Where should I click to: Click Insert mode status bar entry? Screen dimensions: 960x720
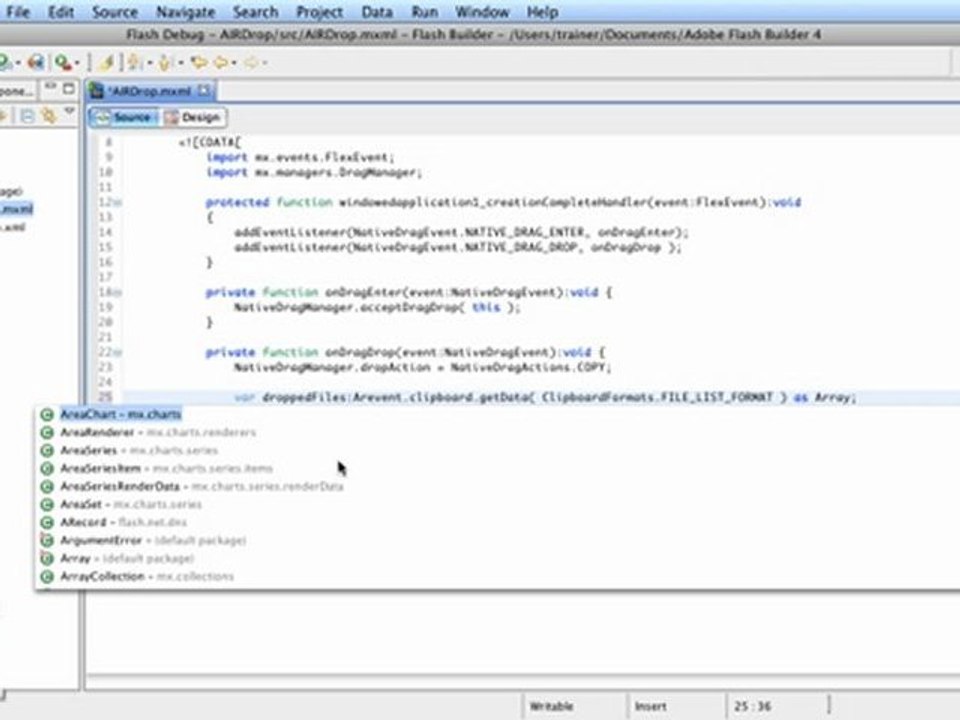tap(650, 707)
